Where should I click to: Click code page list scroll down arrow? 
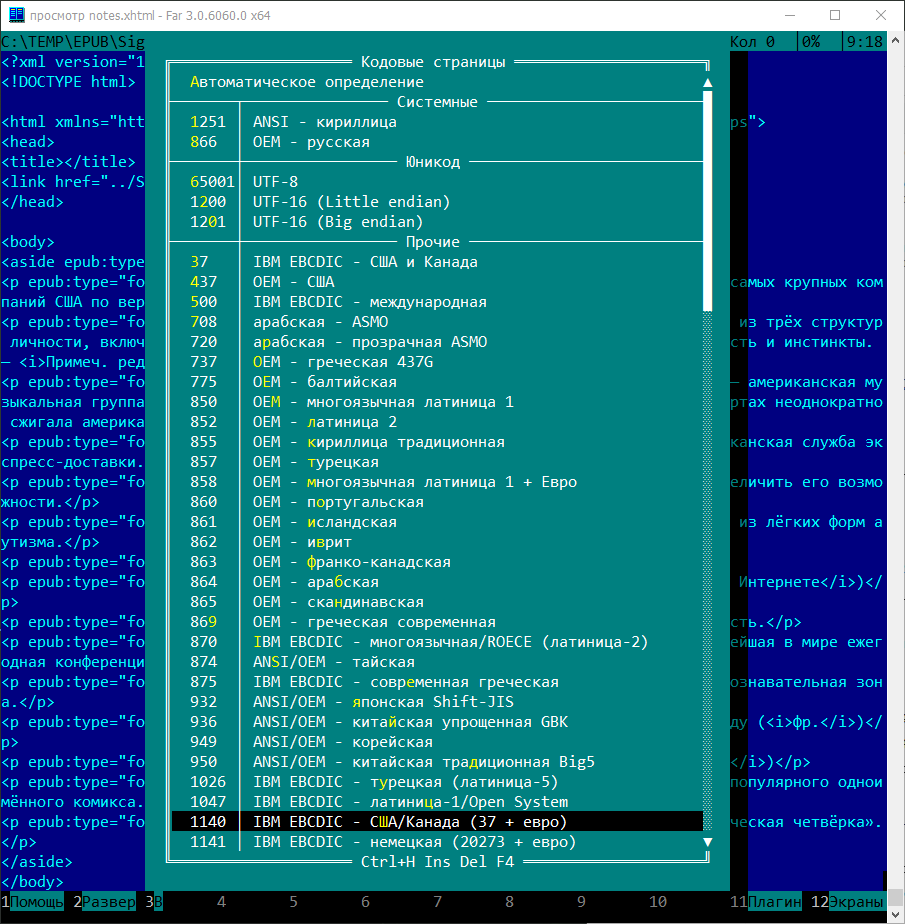708,843
